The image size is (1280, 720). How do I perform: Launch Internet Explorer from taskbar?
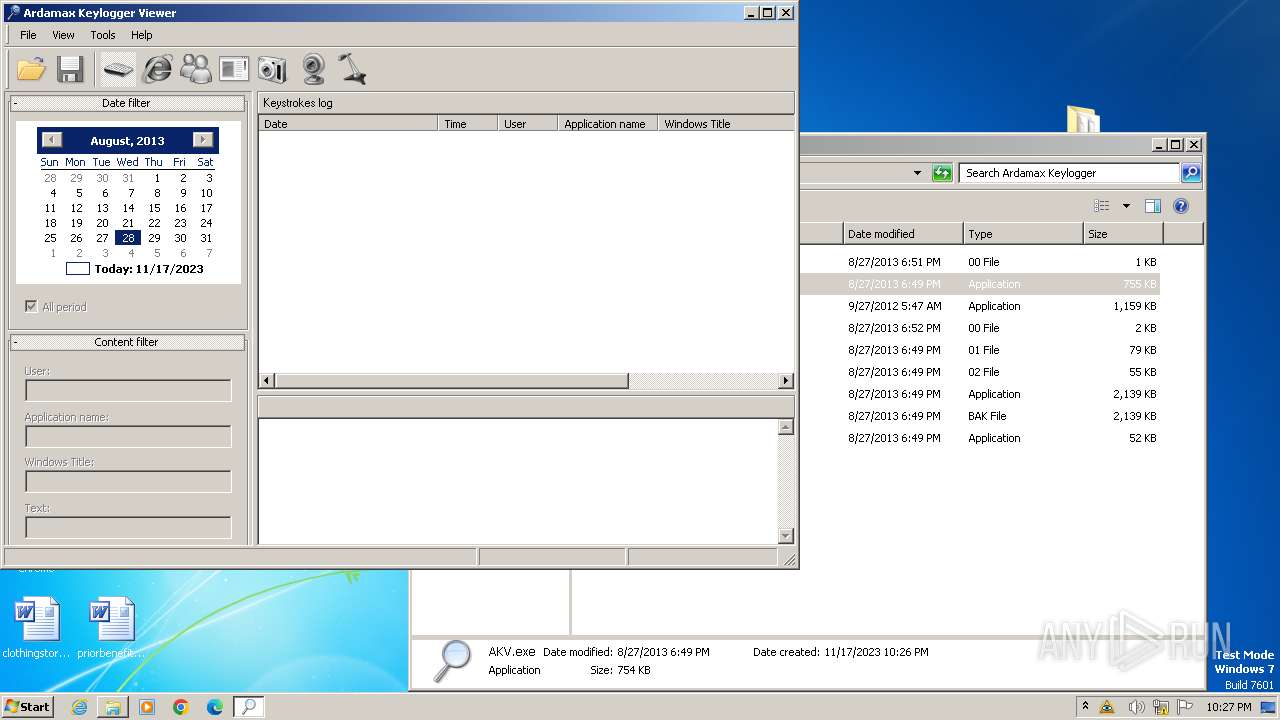coord(80,707)
